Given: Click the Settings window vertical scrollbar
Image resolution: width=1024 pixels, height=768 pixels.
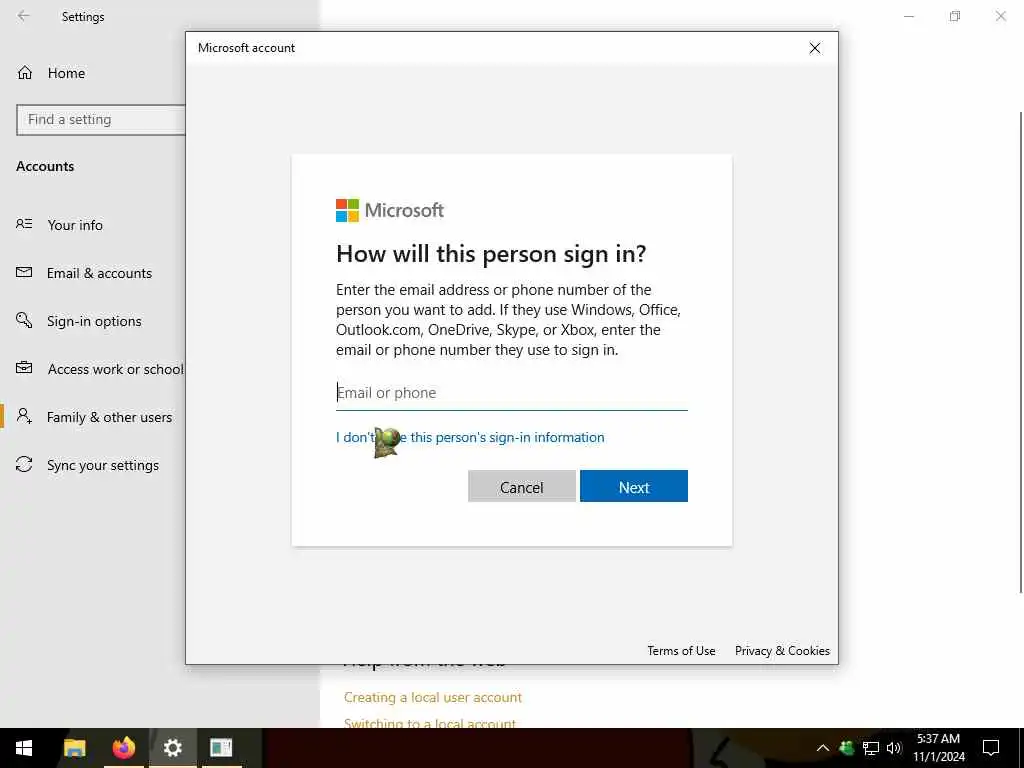Looking at the screenshot, I should pyautogui.click(x=1020, y=353).
